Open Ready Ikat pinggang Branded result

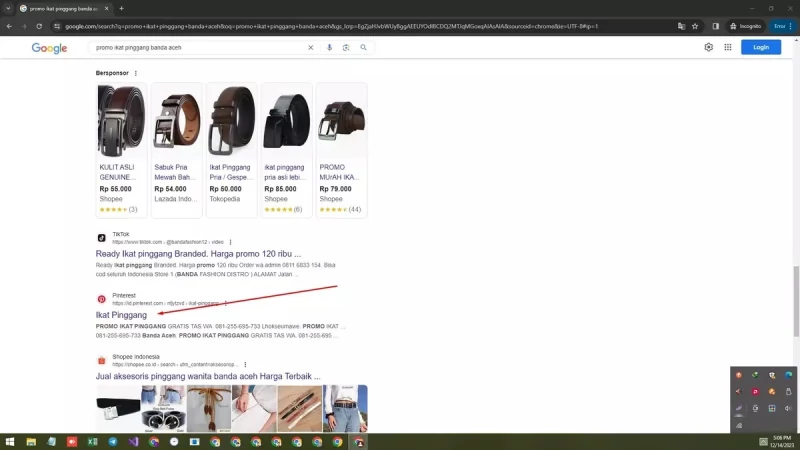tap(198, 254)
